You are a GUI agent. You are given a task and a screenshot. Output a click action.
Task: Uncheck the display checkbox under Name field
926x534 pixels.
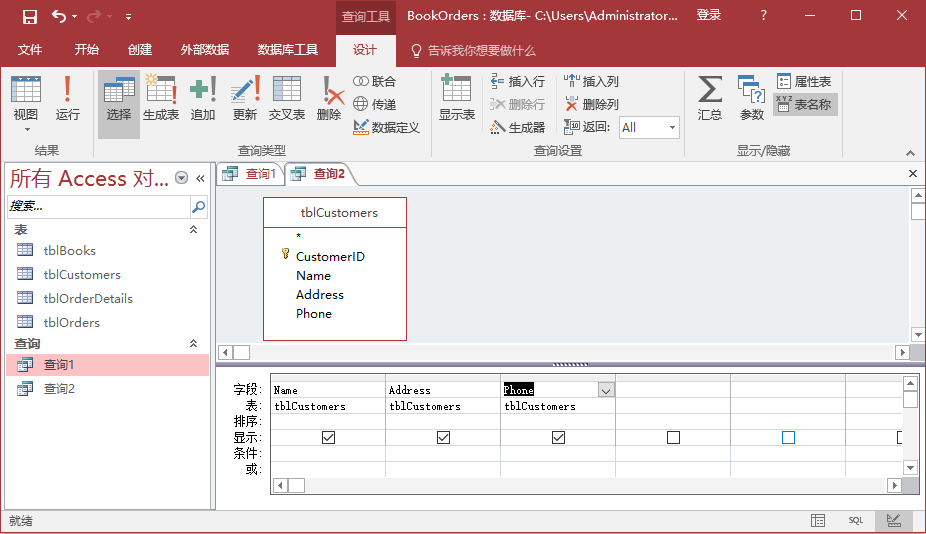click(x=328, y=438)
